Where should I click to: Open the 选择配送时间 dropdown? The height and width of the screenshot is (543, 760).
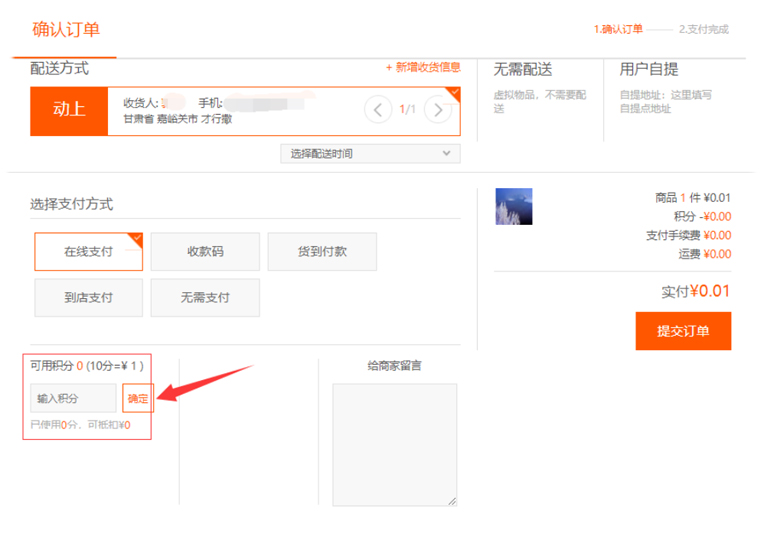[371, 153]
